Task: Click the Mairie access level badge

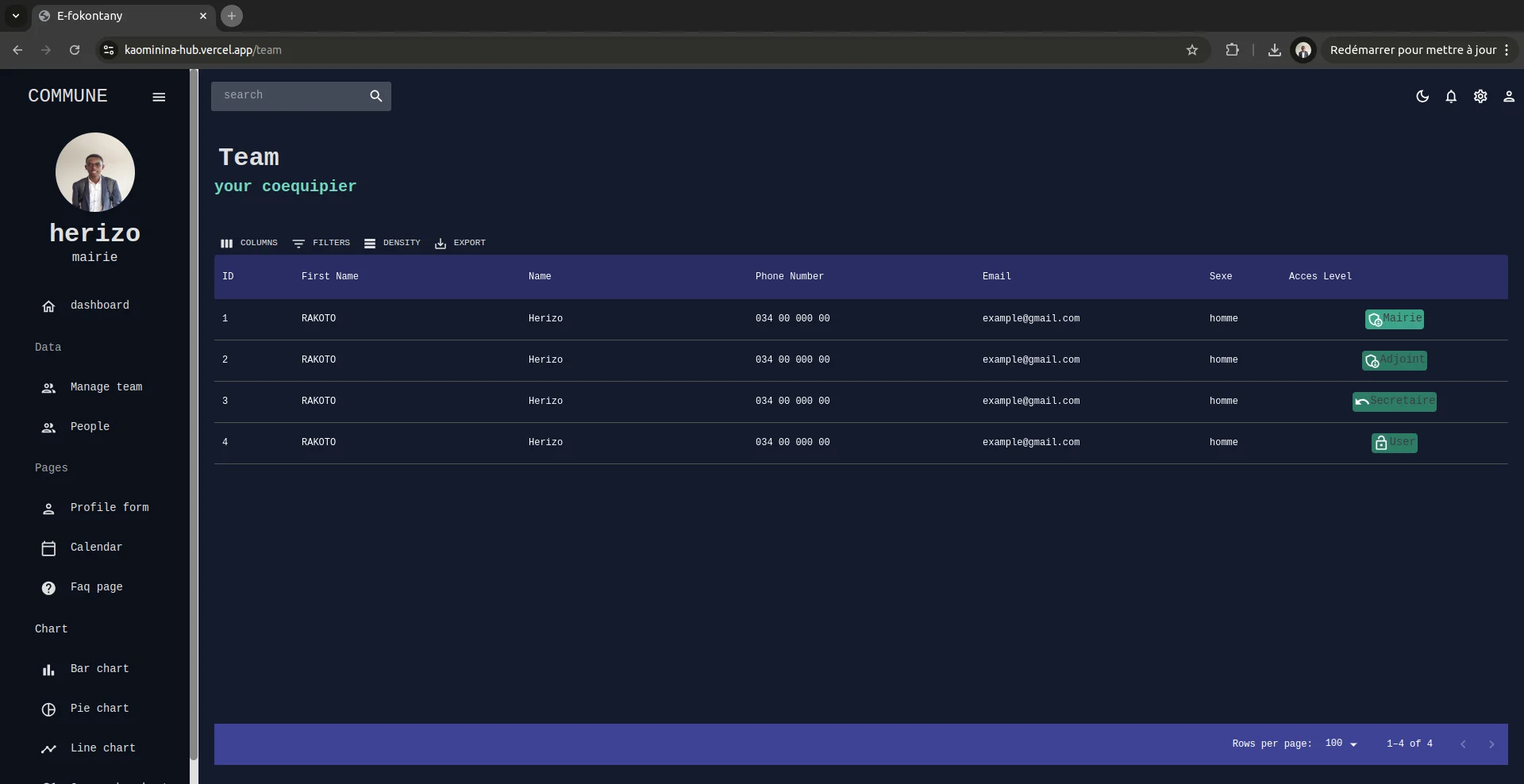Action: (x=1394, y=319)
